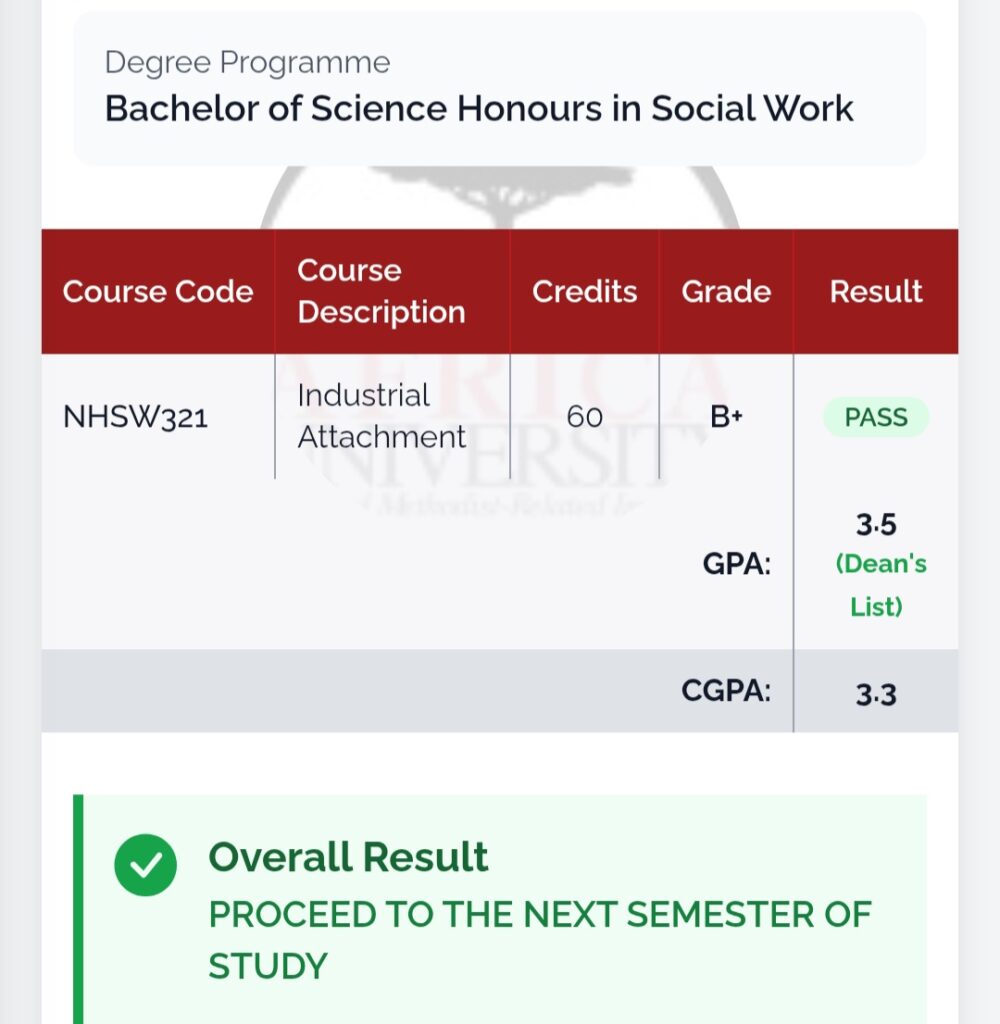The image size is (1000, 1024).
Task: Click the Result column header
Action: point(876,291)
